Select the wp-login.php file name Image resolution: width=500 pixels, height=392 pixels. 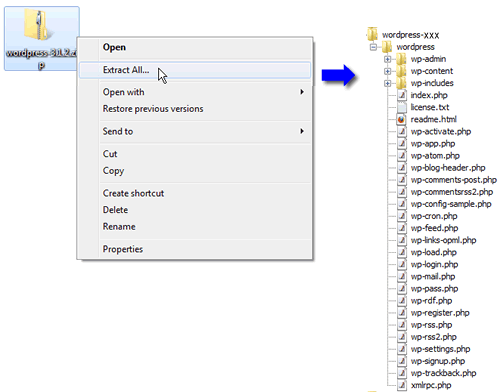434,265
